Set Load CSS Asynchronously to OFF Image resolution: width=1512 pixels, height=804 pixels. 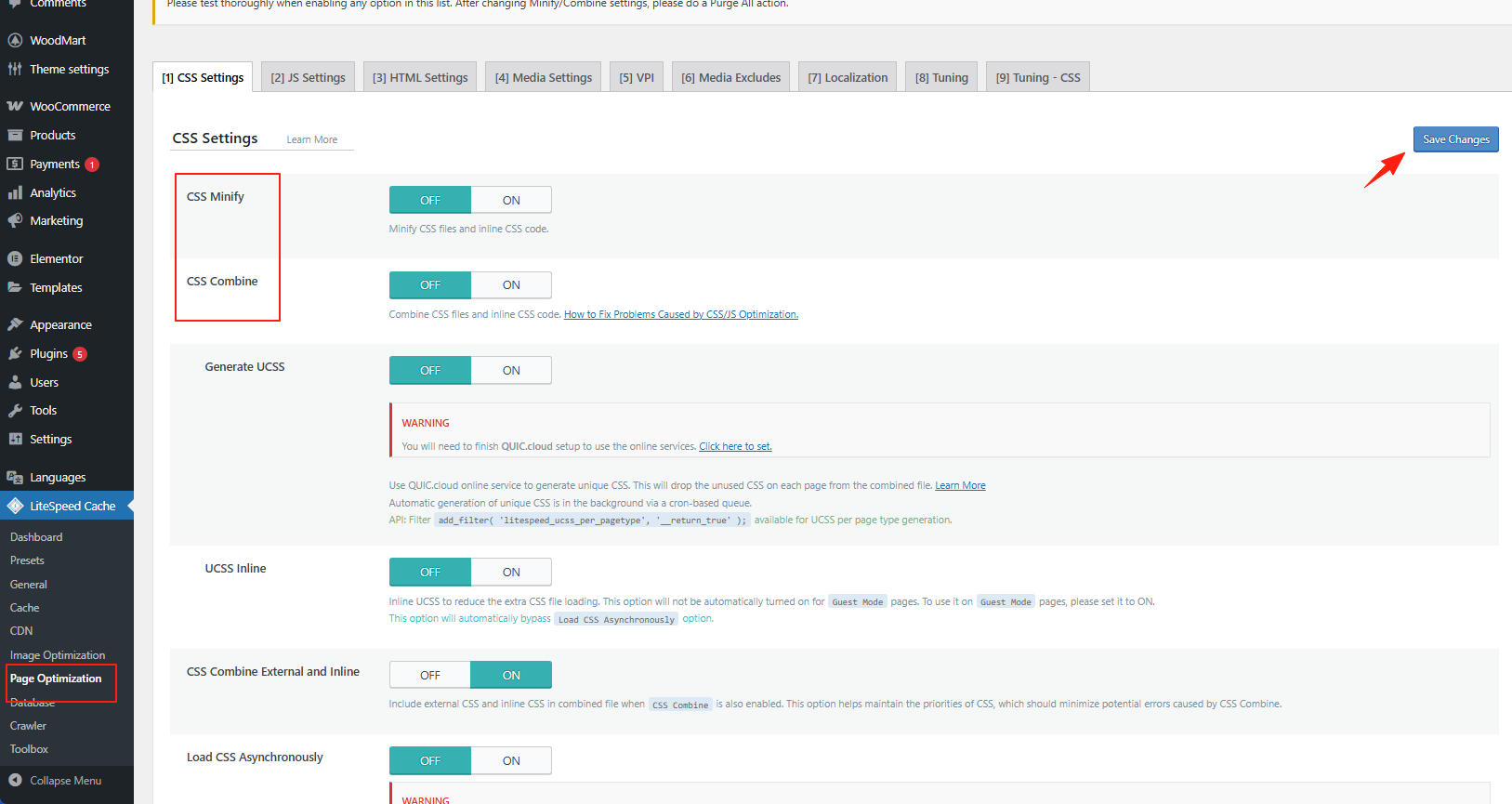click(x=430, y=760)
